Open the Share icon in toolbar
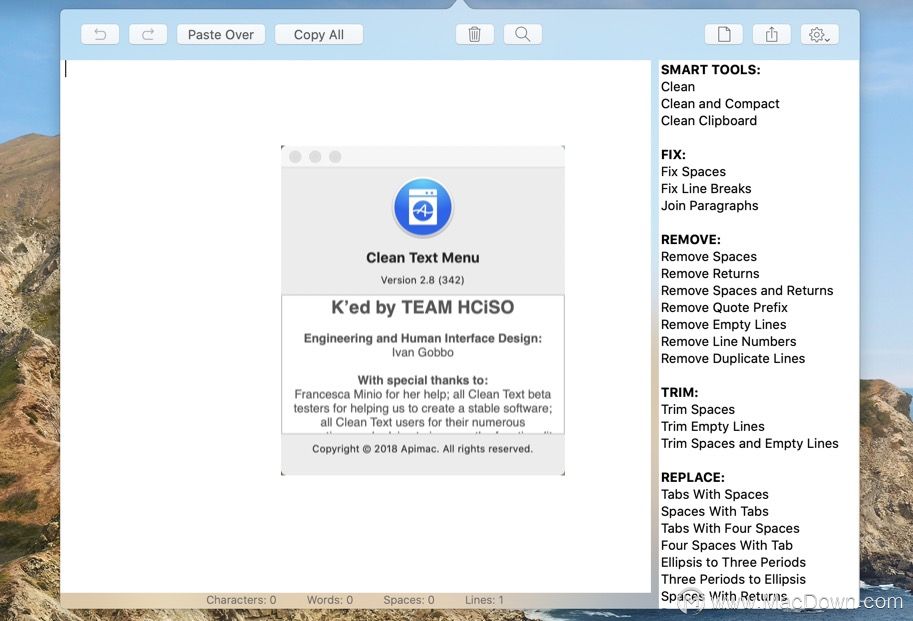The image size is (913, 621). click(772, 34)
